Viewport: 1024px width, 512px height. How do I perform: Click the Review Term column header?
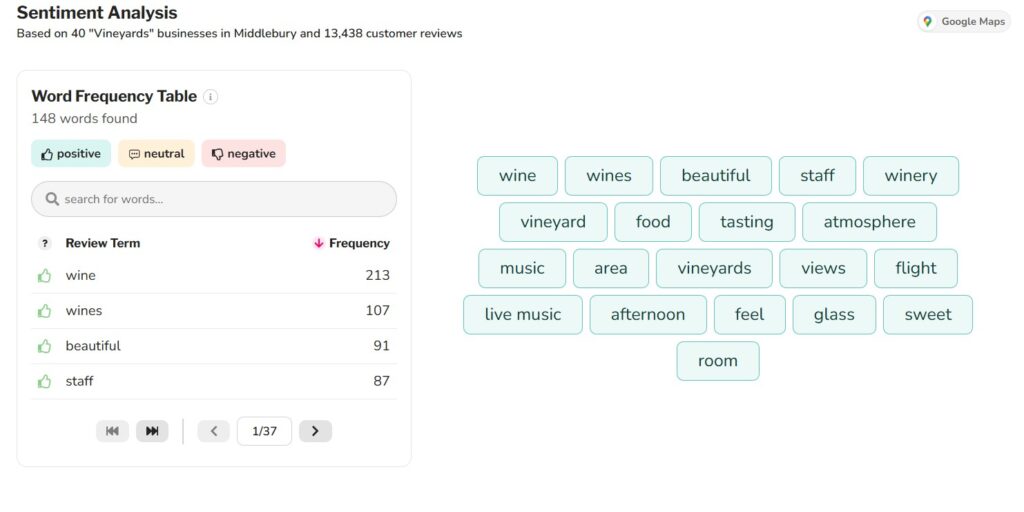(x=103, y=243)
